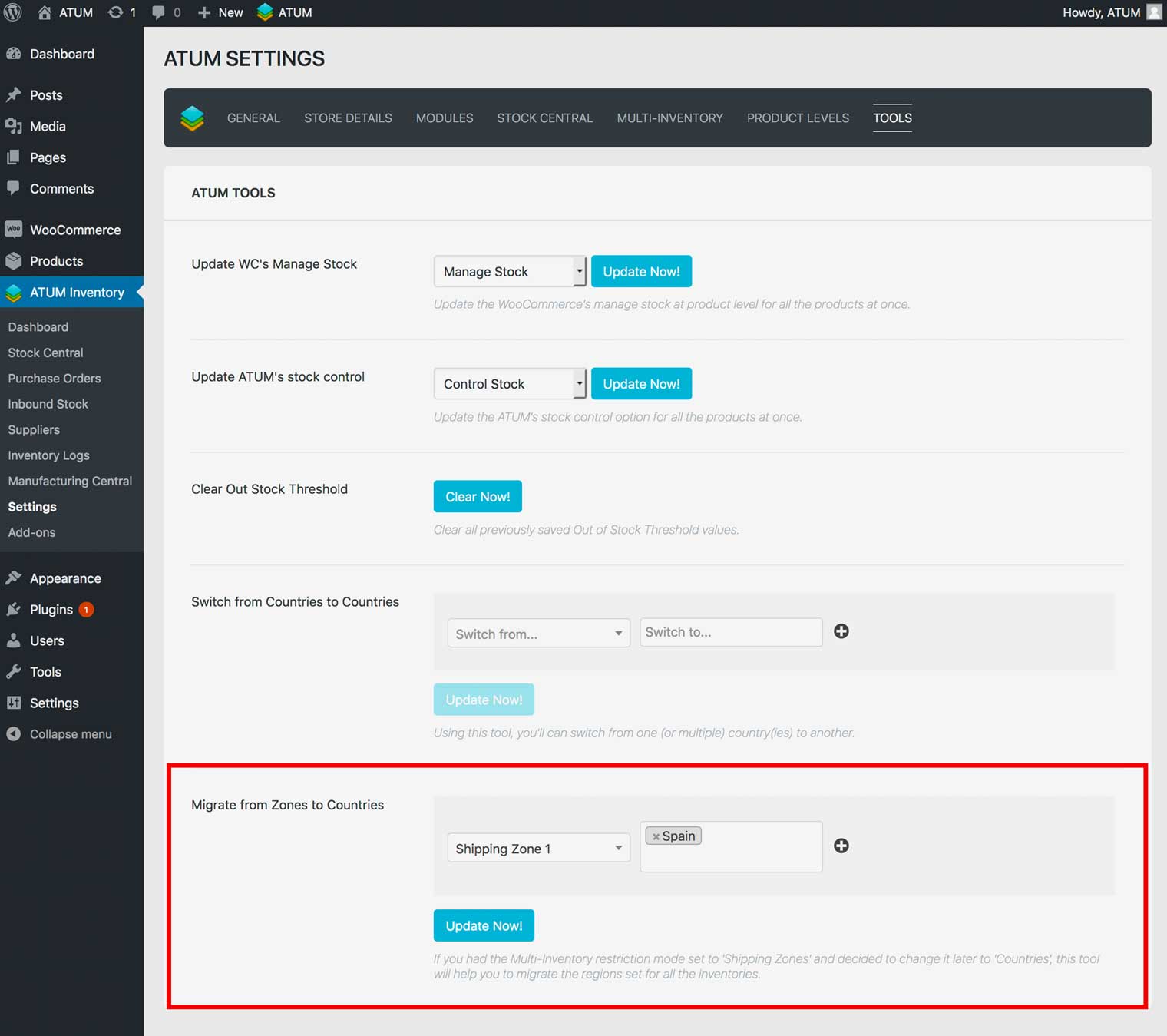This screenshot has width=1167, height=1036.
Task: Click the WordPress logo icon in admin bar
Action: (13, 12)
